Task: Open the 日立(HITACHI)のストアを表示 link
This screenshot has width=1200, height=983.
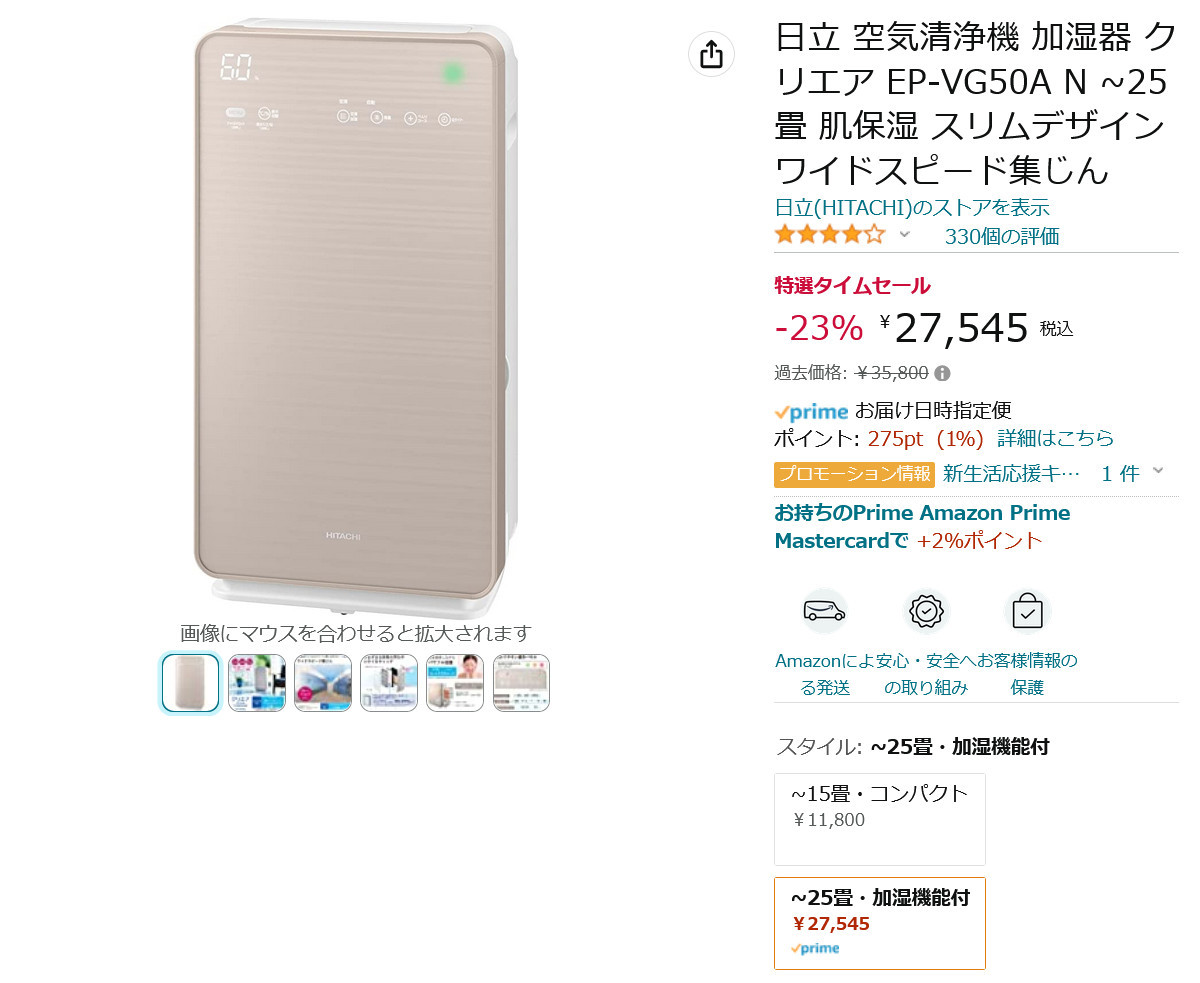Action: pyautogui.click(x=912, y=208)
